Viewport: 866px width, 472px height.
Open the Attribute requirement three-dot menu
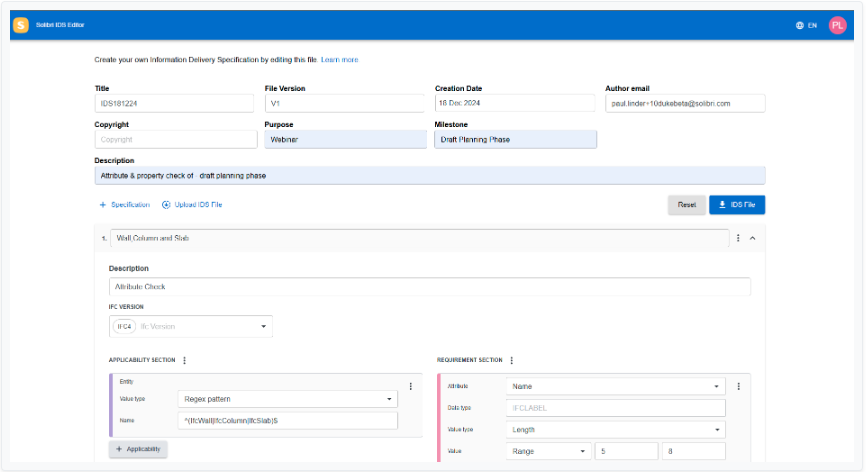coord(738,386)
